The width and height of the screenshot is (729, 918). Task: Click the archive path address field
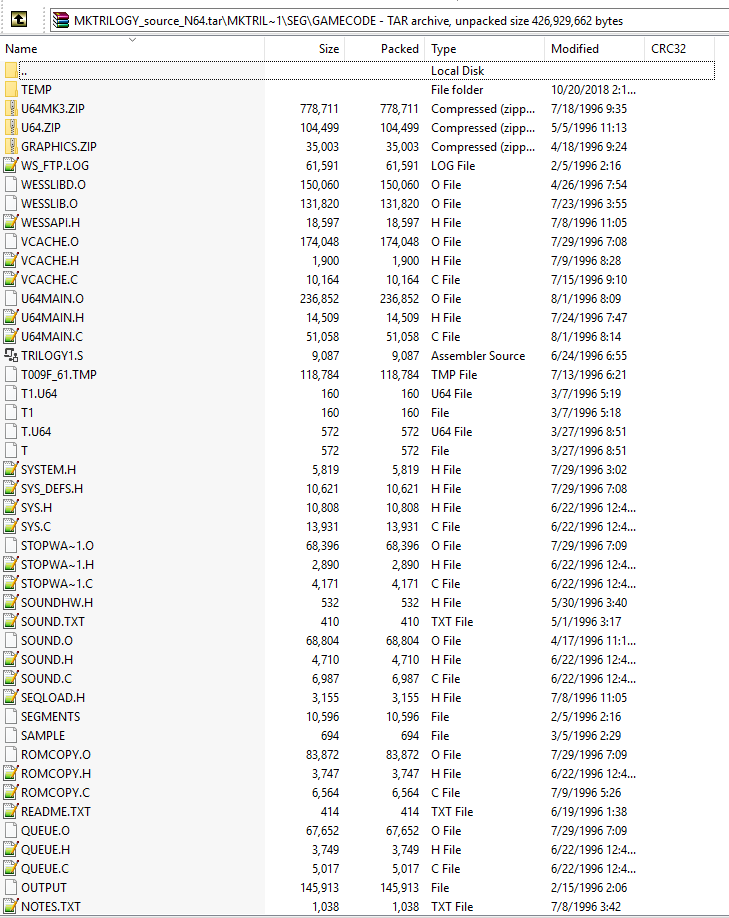point(389,20)
